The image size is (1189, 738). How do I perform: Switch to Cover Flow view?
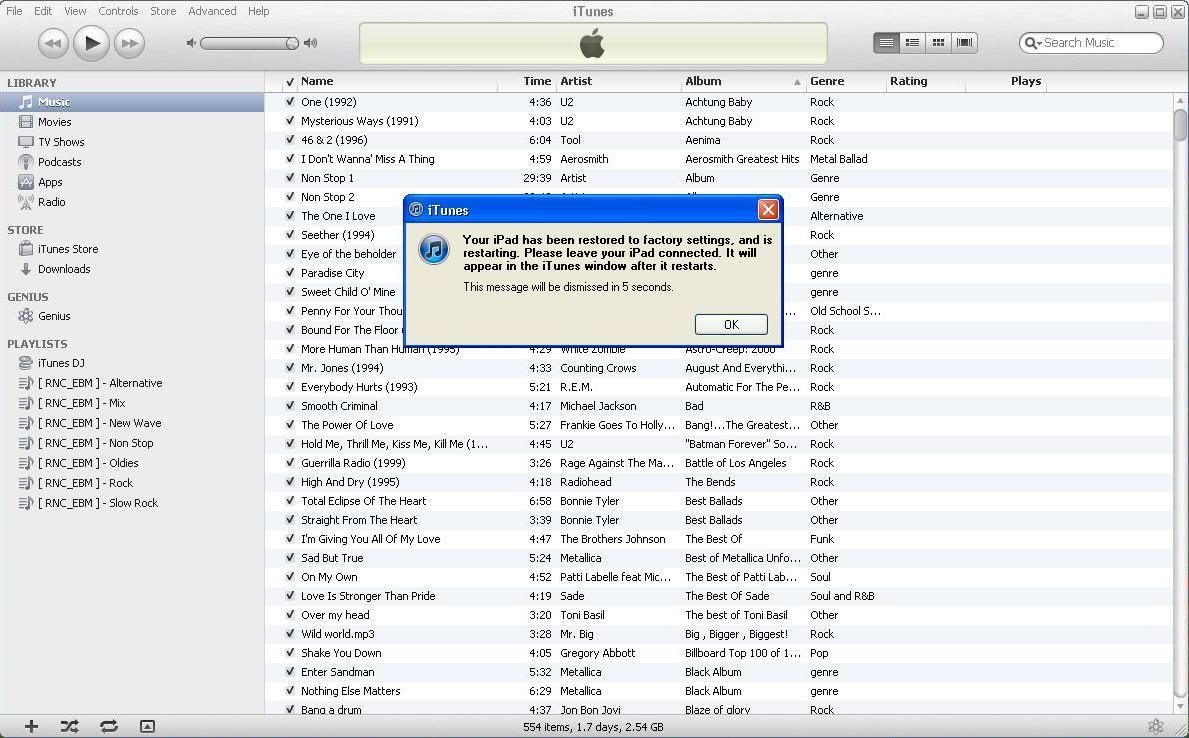[965, 42]
